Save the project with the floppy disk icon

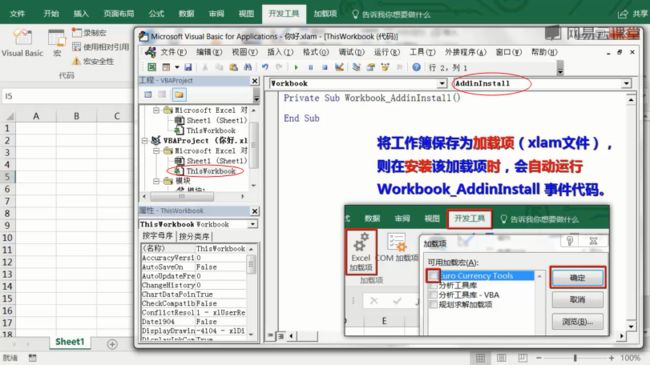coord(188,67)
